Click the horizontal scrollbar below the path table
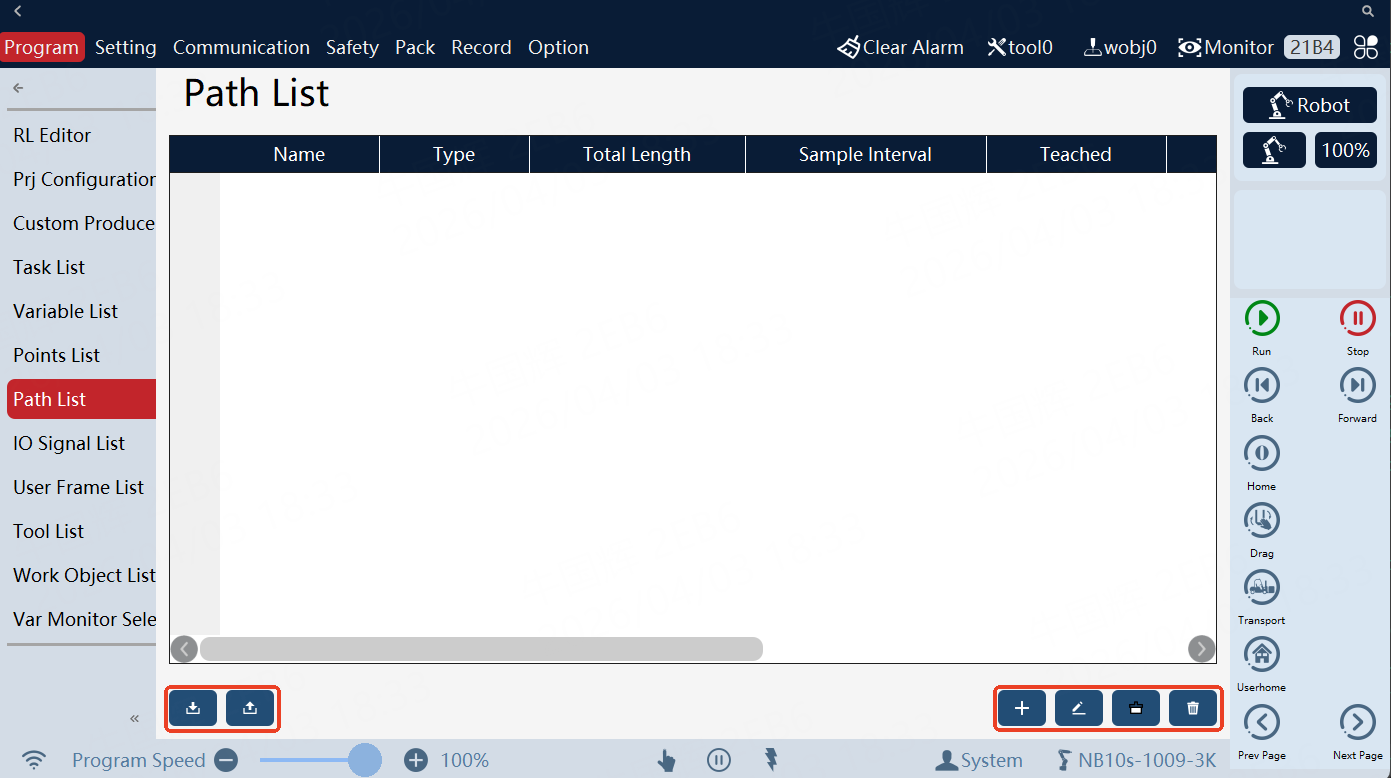Viewport: 1391px width, 778px height. pos(480,649)
